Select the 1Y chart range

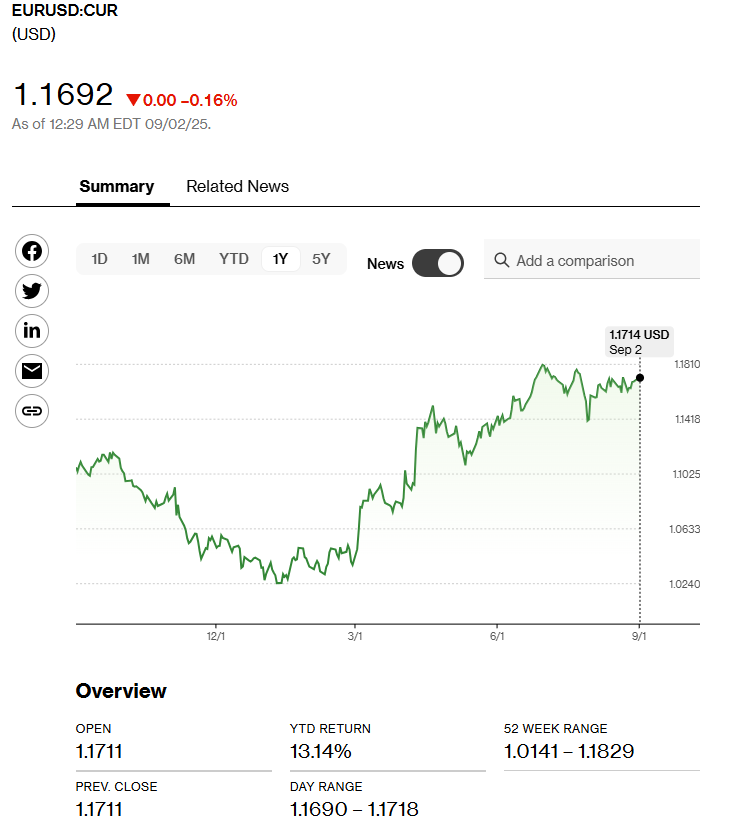pos(280,259)
